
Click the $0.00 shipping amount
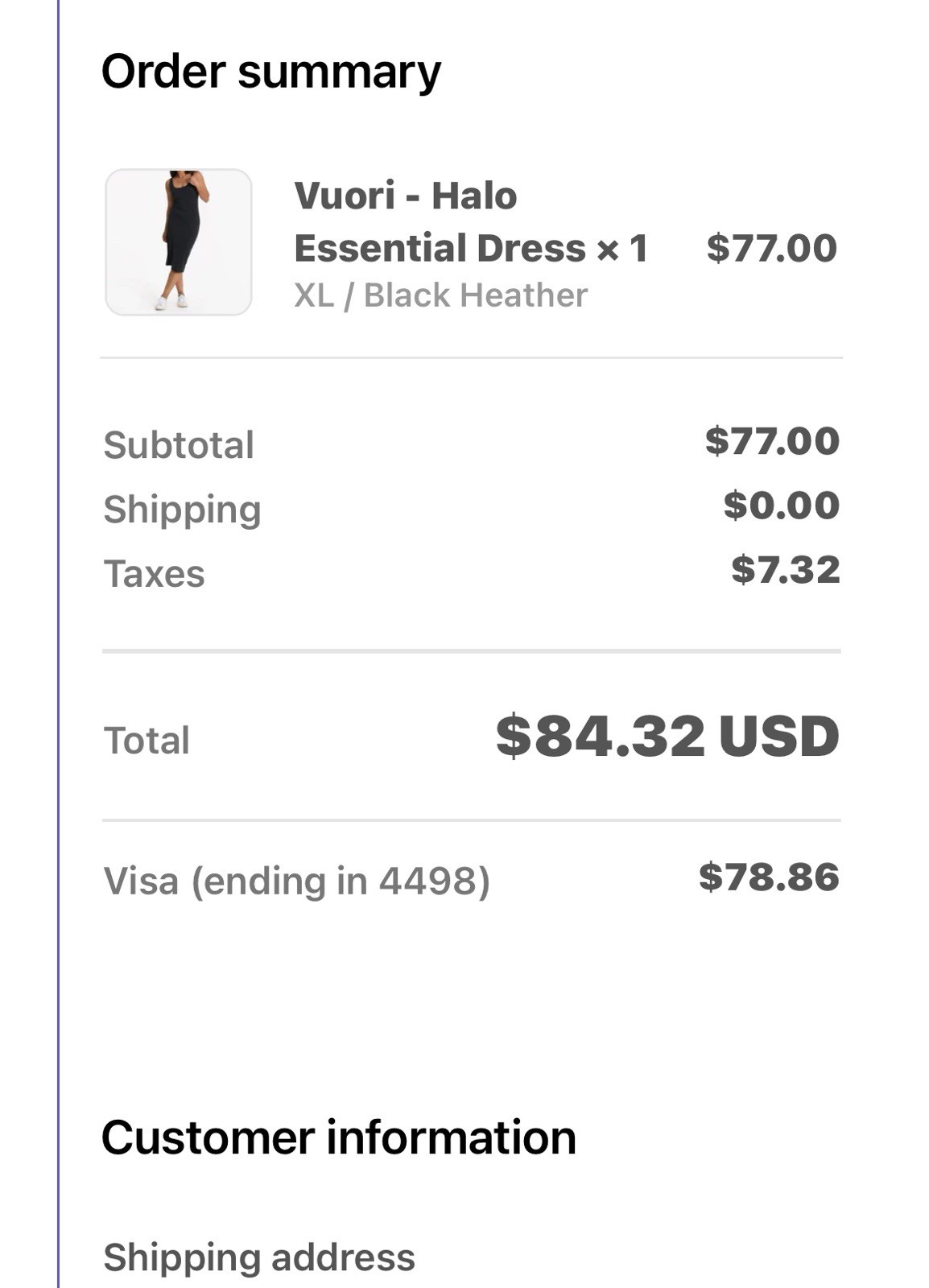[x=781, y=506]
